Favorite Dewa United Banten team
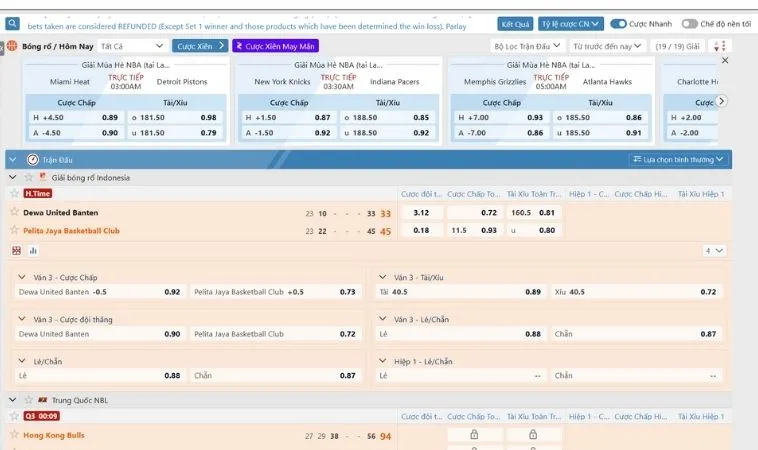 [15, 212]
